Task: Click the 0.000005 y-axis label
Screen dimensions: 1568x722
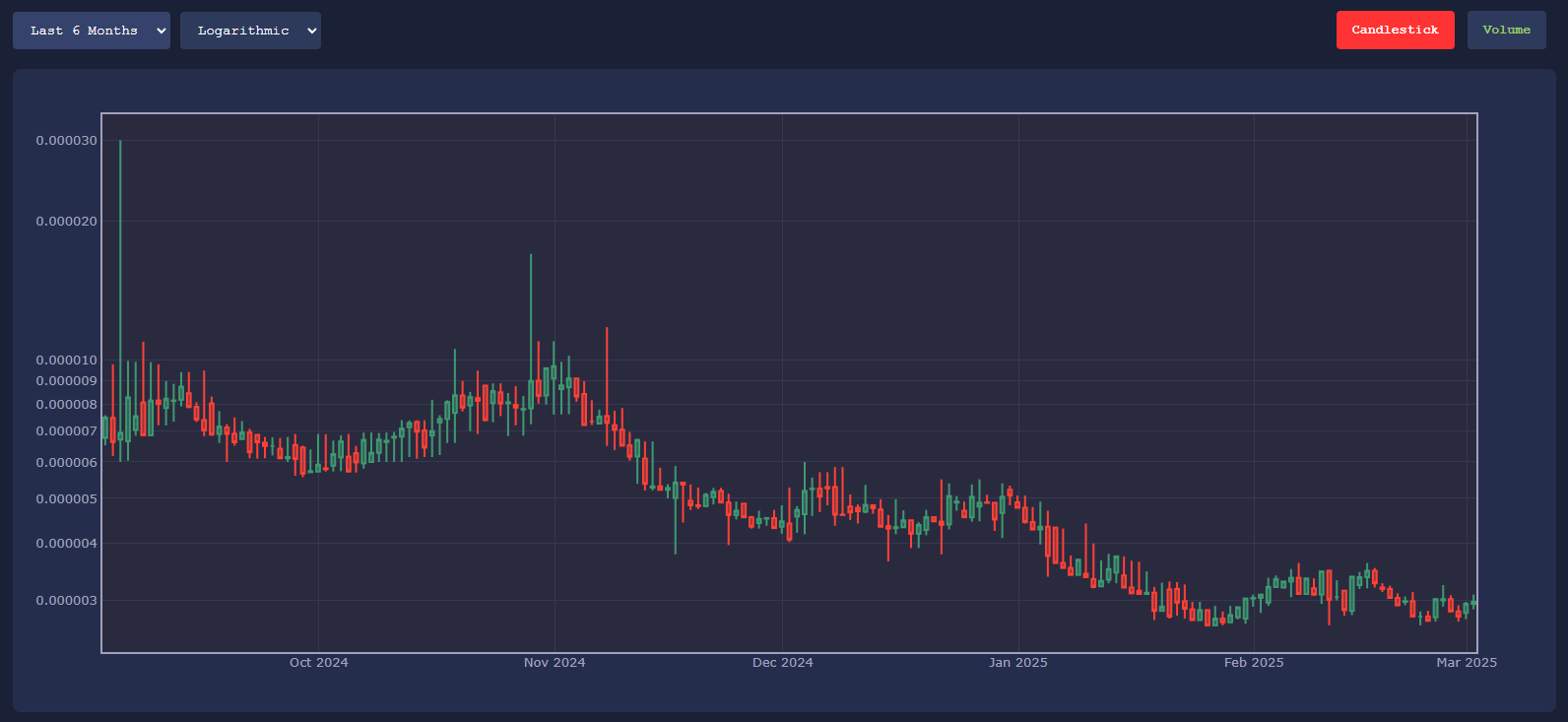Action: click(67, 499)
